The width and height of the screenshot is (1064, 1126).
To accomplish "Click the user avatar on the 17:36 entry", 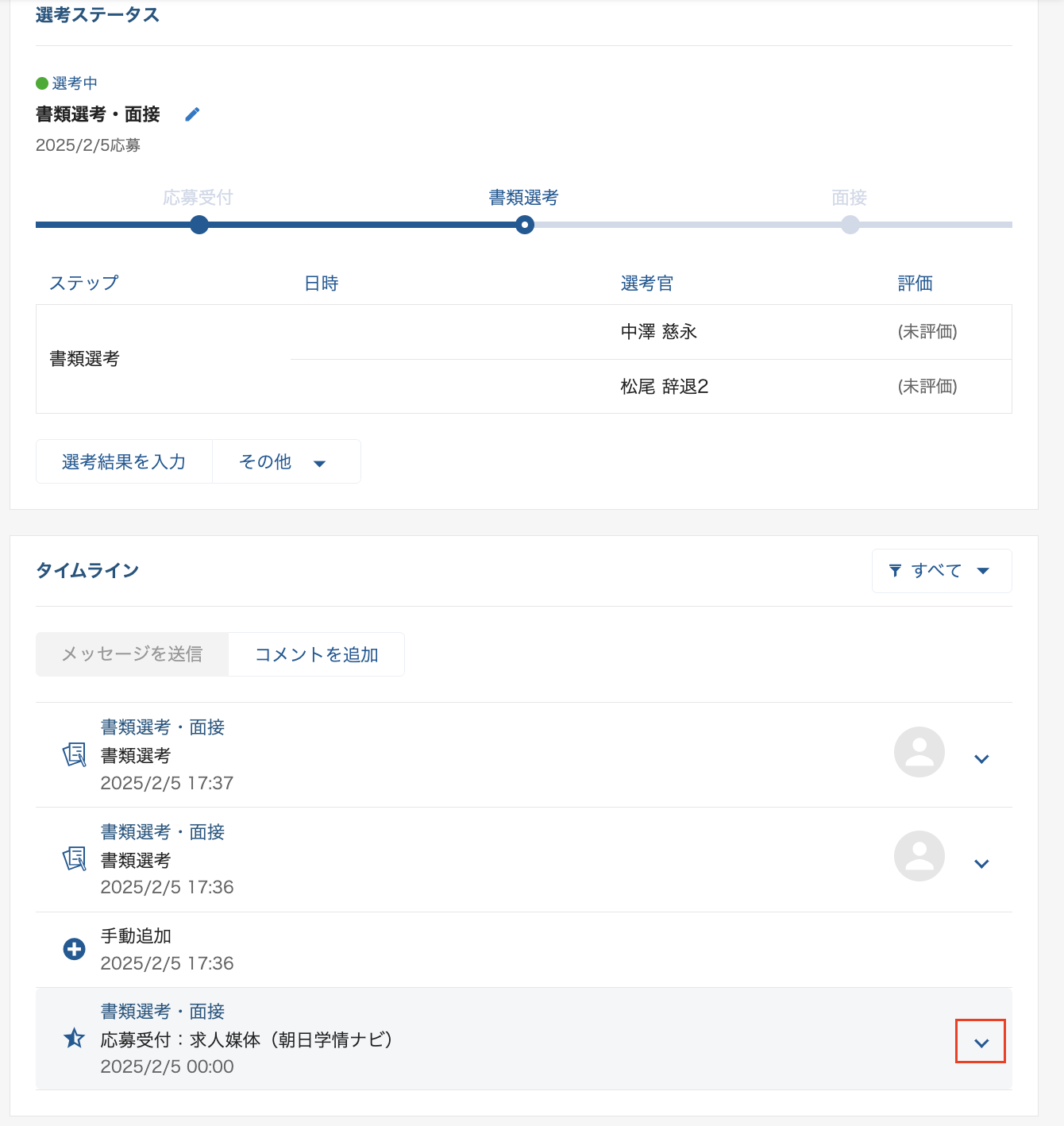I will pyautogui.click(x=919, y=856).
